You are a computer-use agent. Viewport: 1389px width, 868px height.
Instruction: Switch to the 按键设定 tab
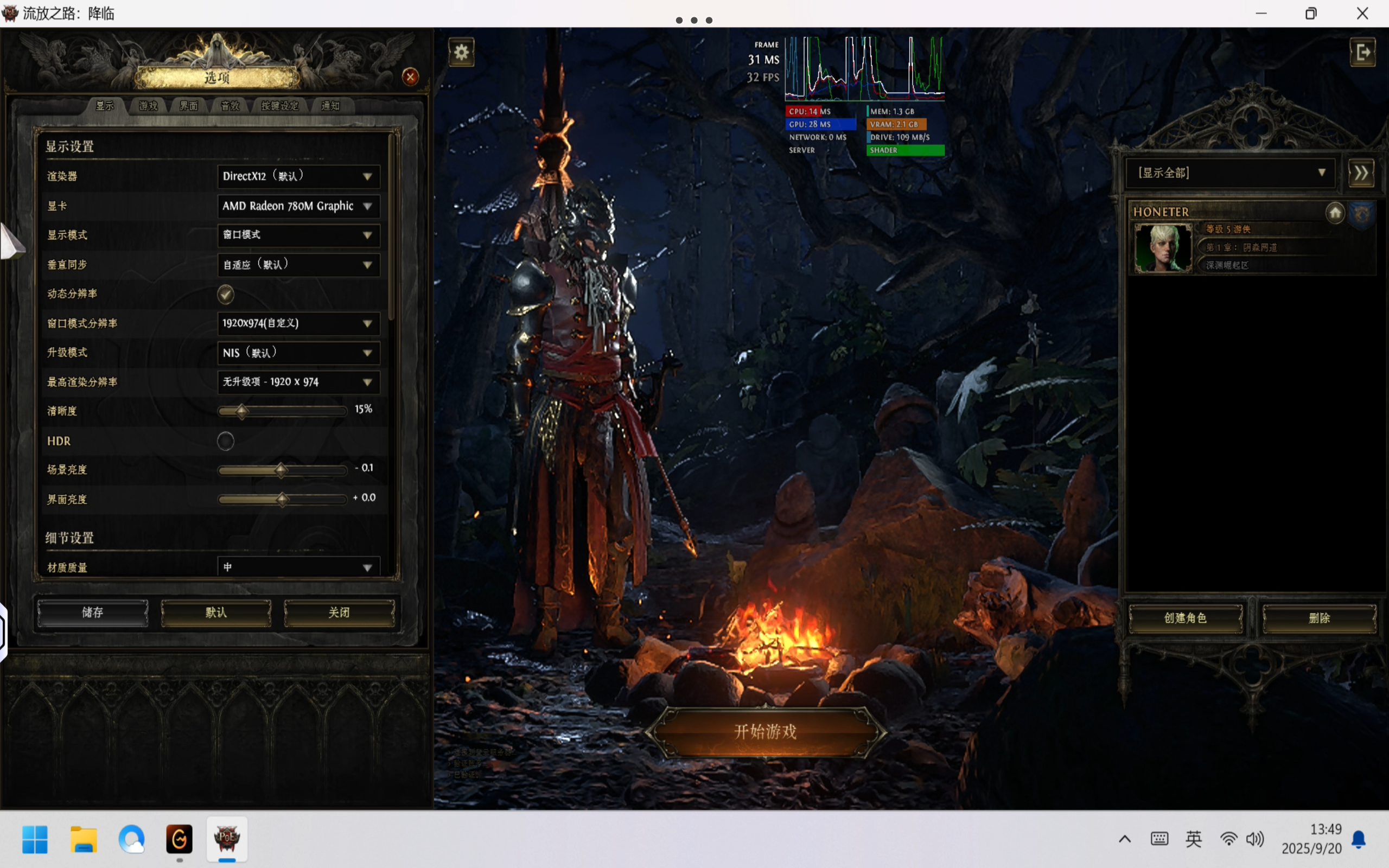(280, 106)
